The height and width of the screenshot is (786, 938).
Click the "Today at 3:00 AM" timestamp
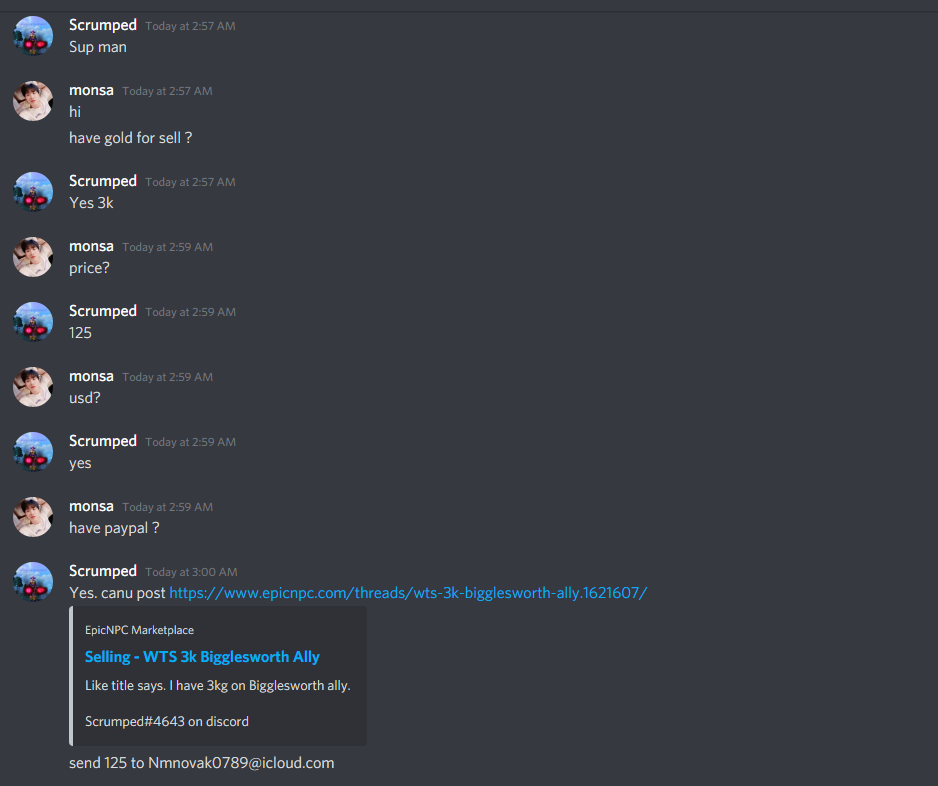(x=191, y=572)
